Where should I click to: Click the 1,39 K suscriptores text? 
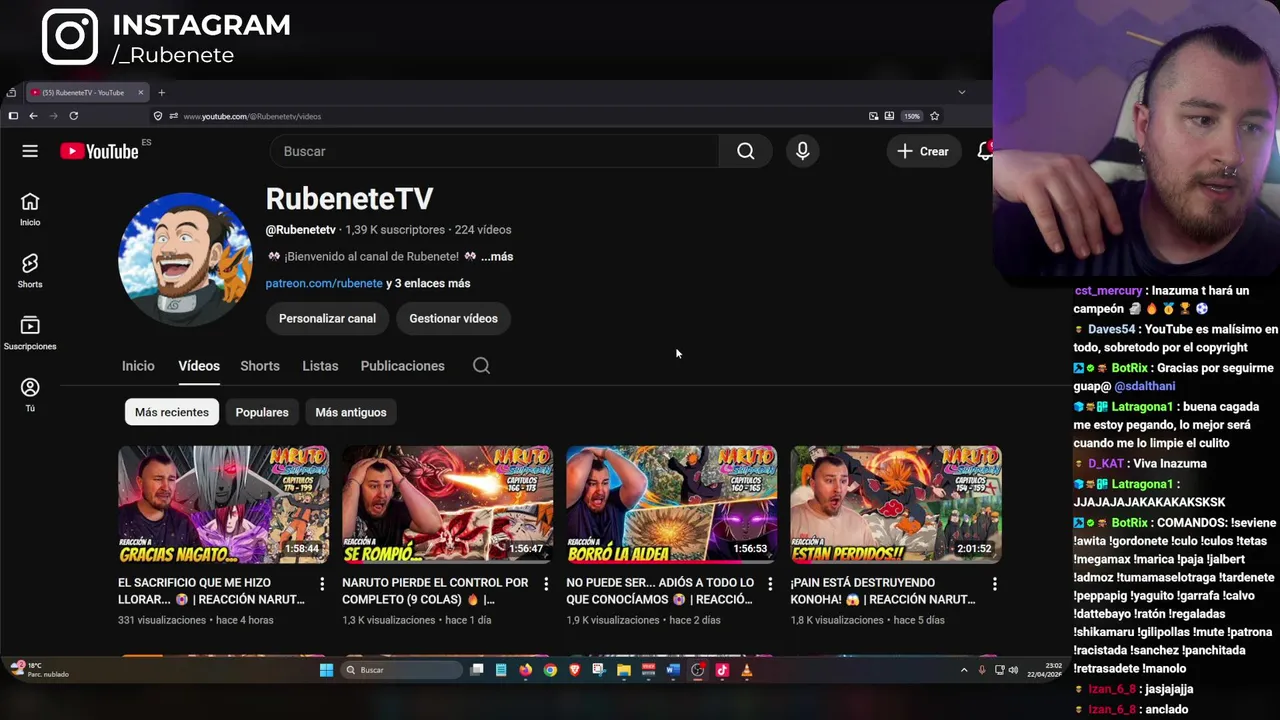tap(395, 230)
